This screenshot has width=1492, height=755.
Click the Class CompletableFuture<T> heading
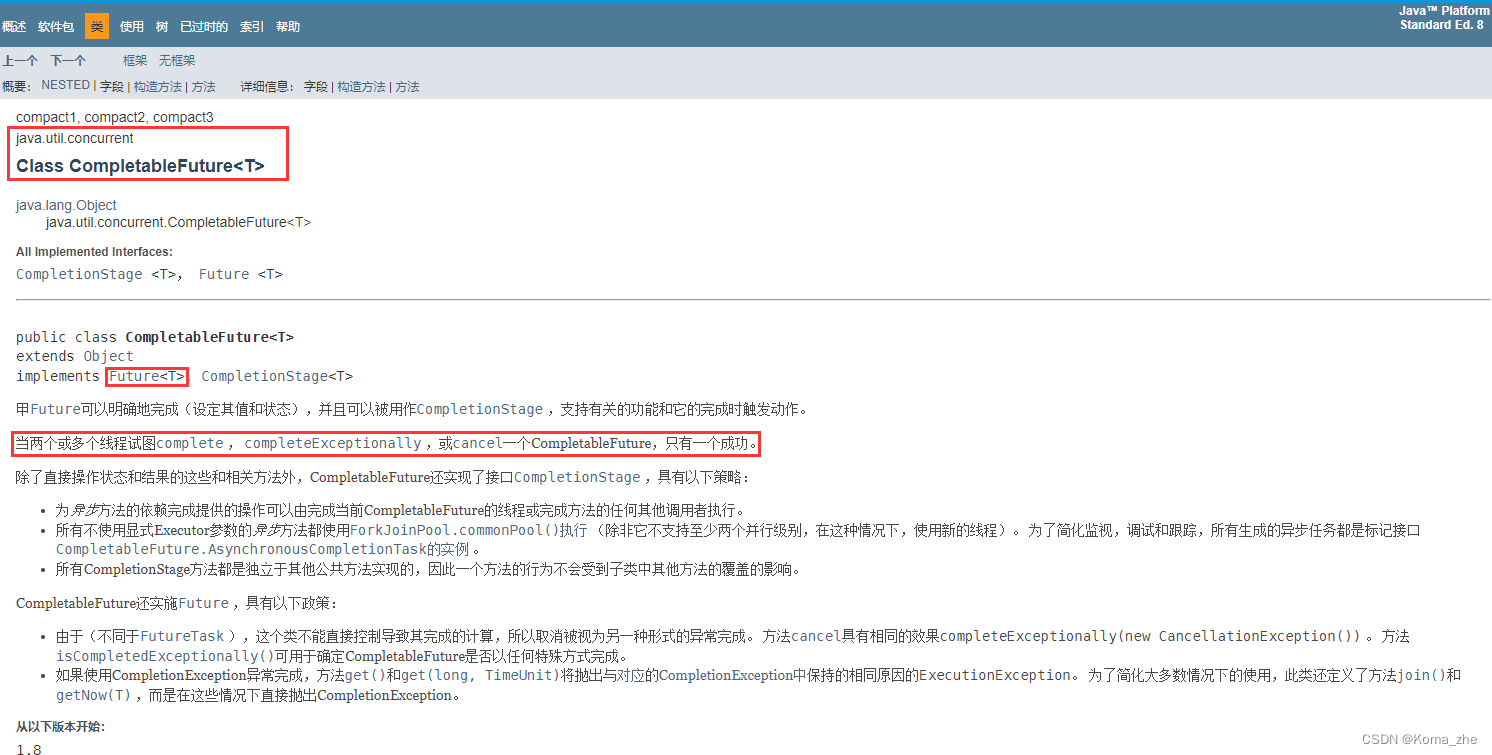coord(140,166)
